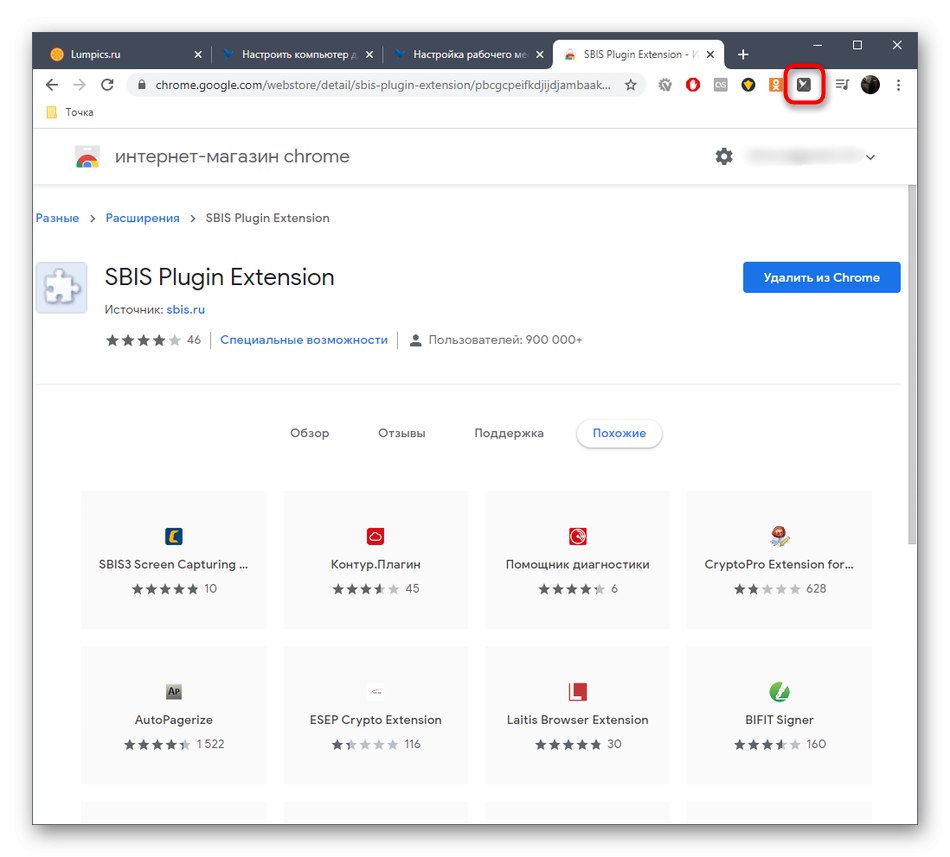
Task: Click the red Контур.Плагин cloud icon
Action: [x=376, y=536]
